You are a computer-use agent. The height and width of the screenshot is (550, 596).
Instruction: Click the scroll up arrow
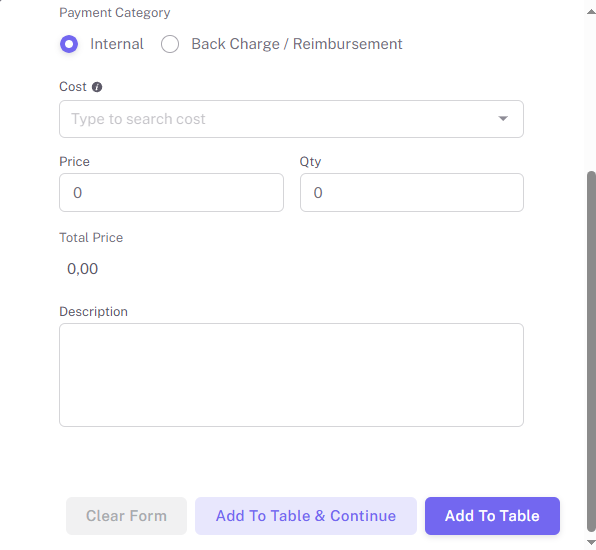click(x=591, y=12)
